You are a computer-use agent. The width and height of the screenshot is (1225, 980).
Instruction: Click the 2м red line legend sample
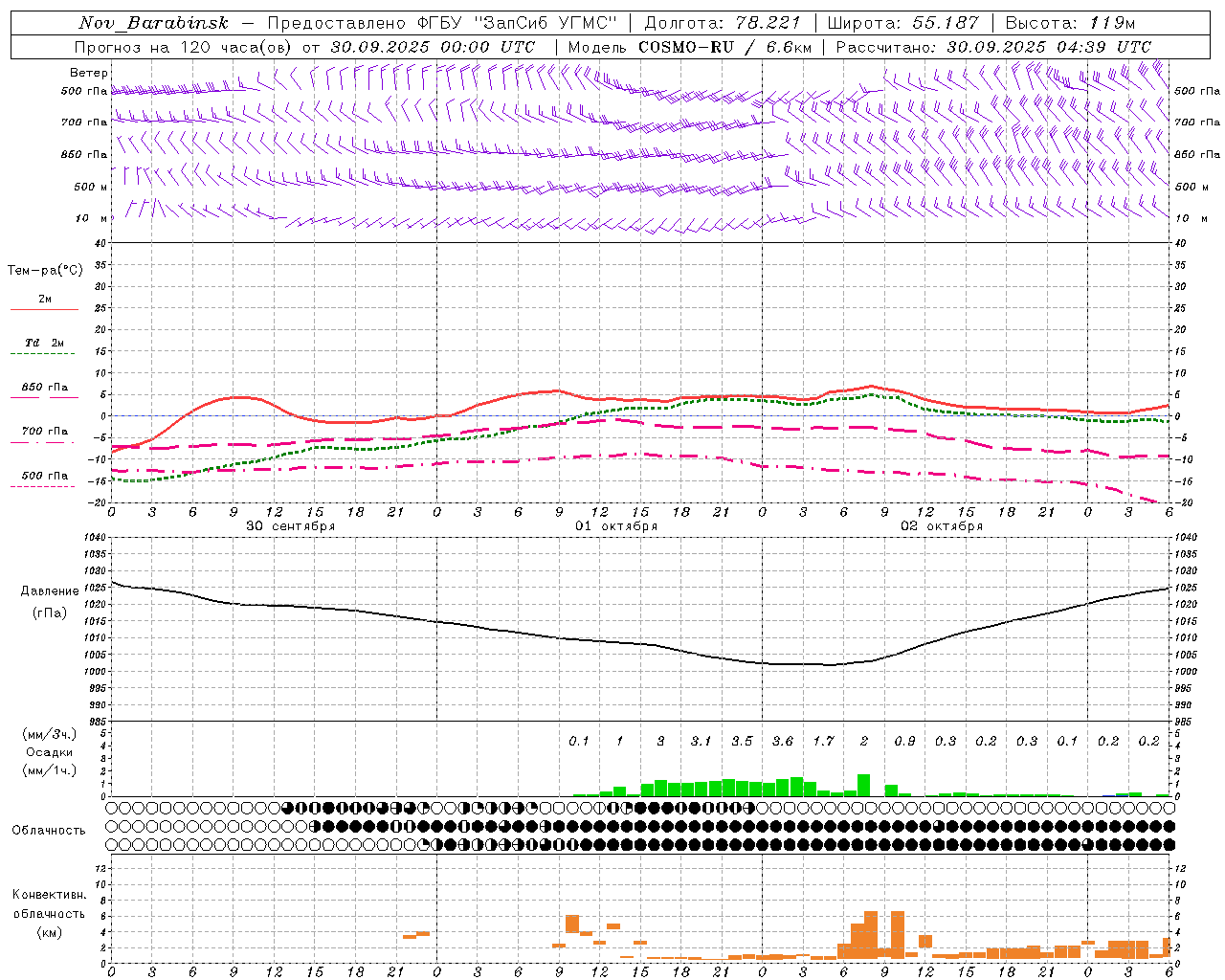coord(44,310)
